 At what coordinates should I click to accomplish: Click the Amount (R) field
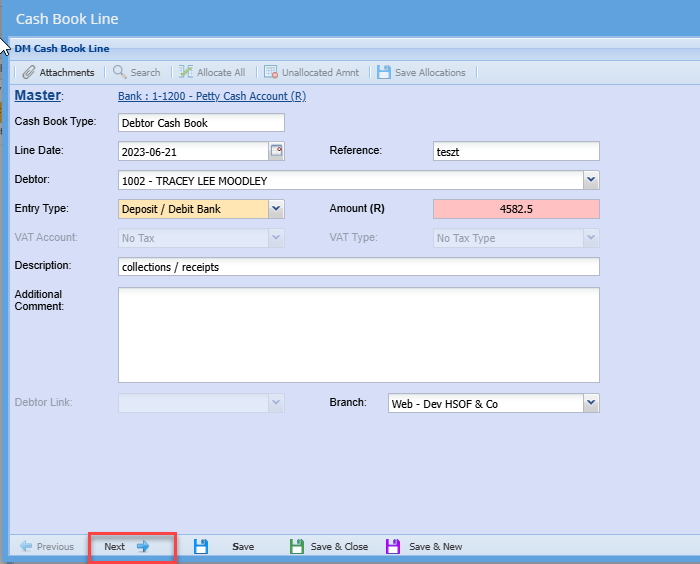click(x=515, y=209)
